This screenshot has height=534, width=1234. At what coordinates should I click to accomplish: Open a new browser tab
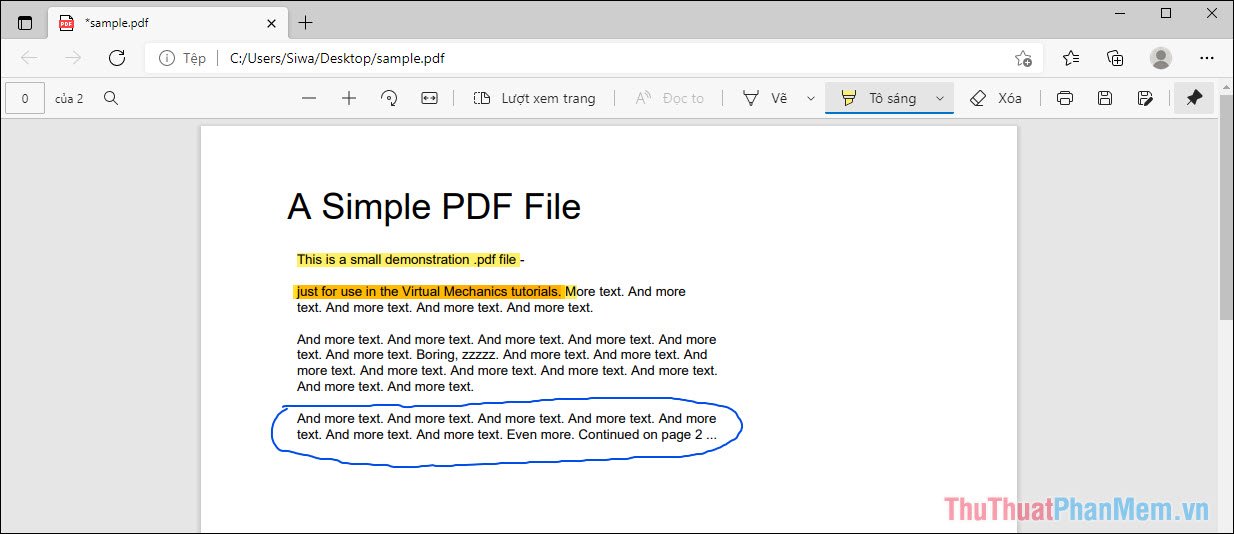click(306, 22)
